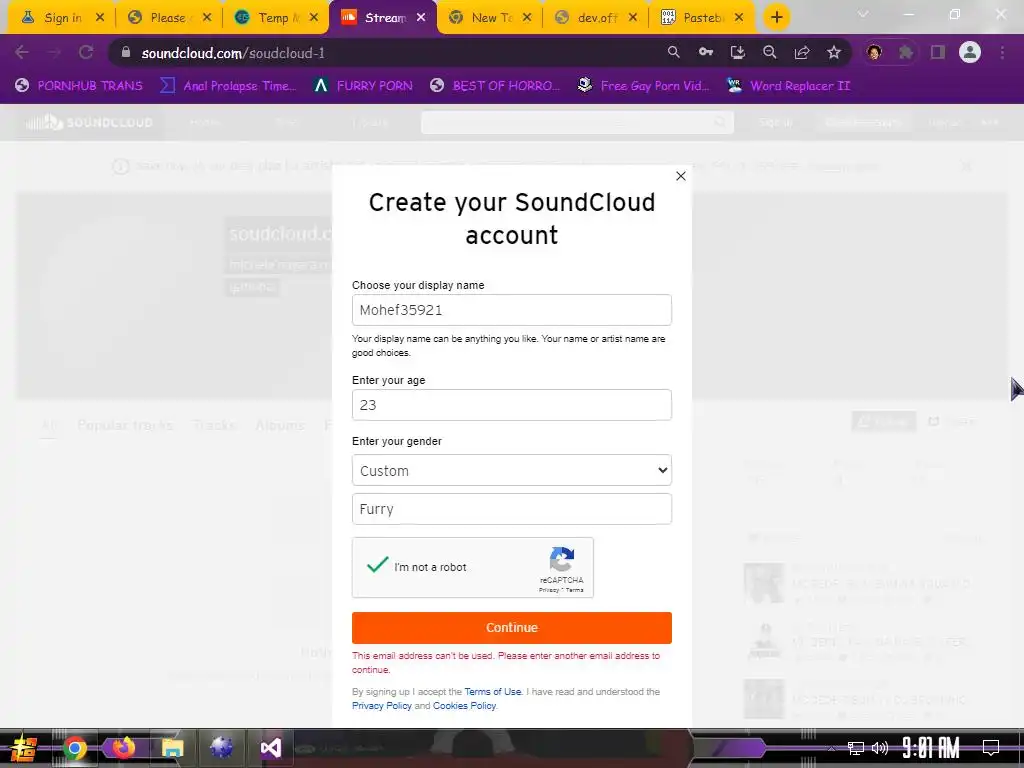Click the browser back arrow
The image size is (1024, 768).
[x=22, y=52]
